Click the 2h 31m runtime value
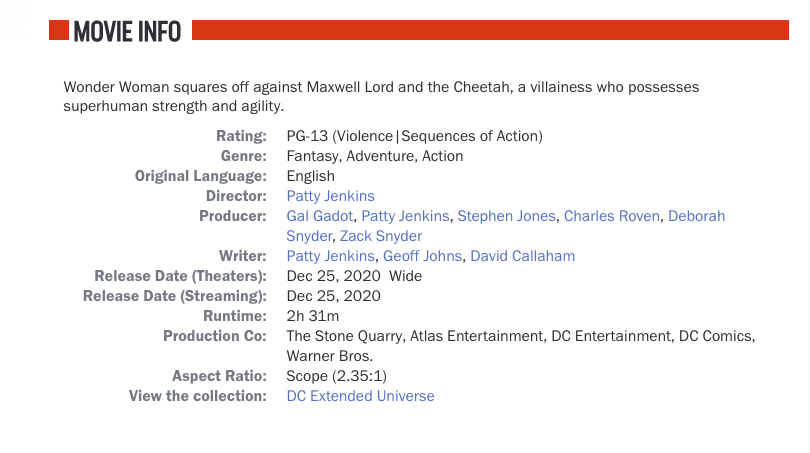Screen dimensions: 810x453 (313, 316)
